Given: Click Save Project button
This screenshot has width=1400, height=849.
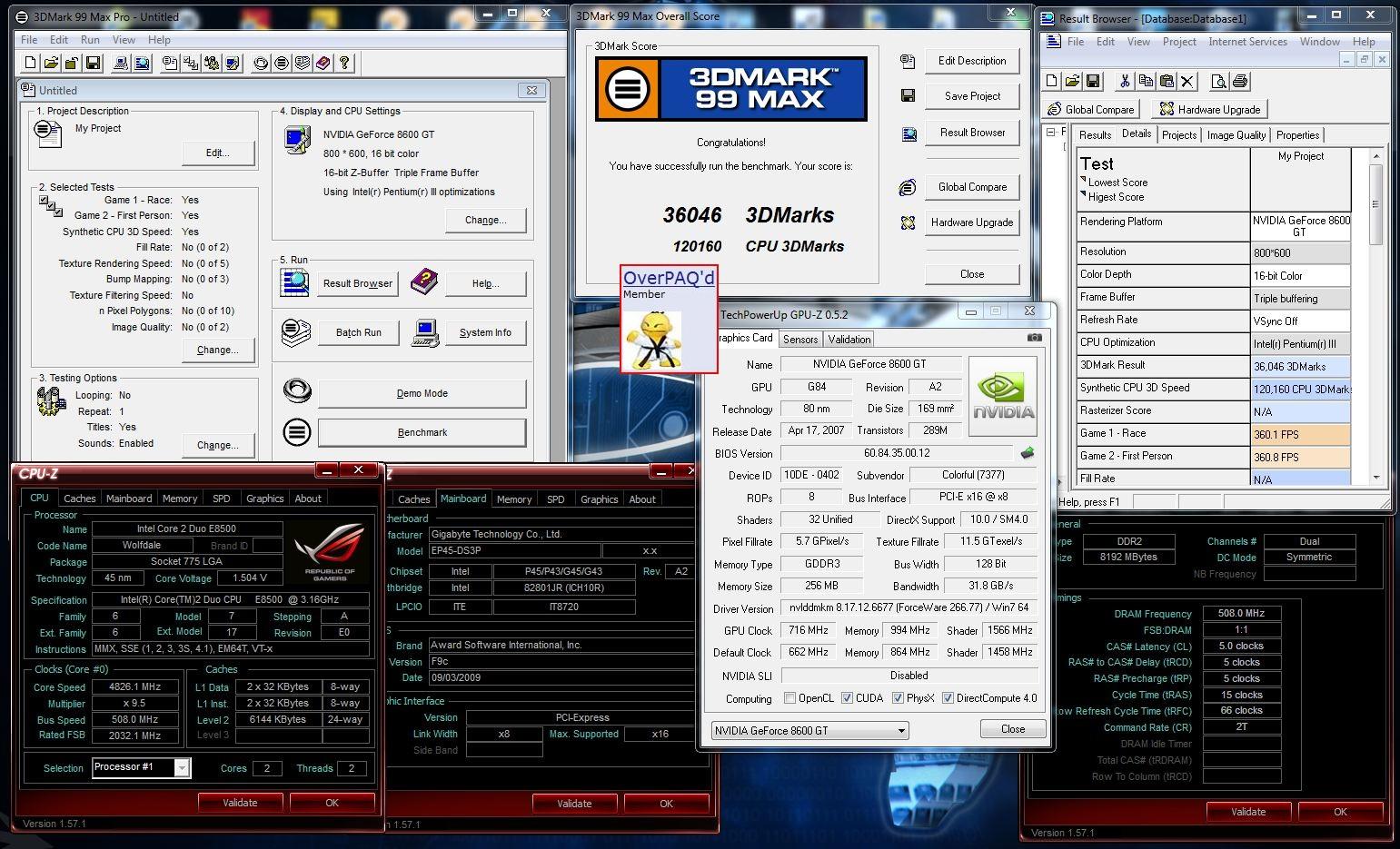Looking at the screenshot, I should (972, 95).
